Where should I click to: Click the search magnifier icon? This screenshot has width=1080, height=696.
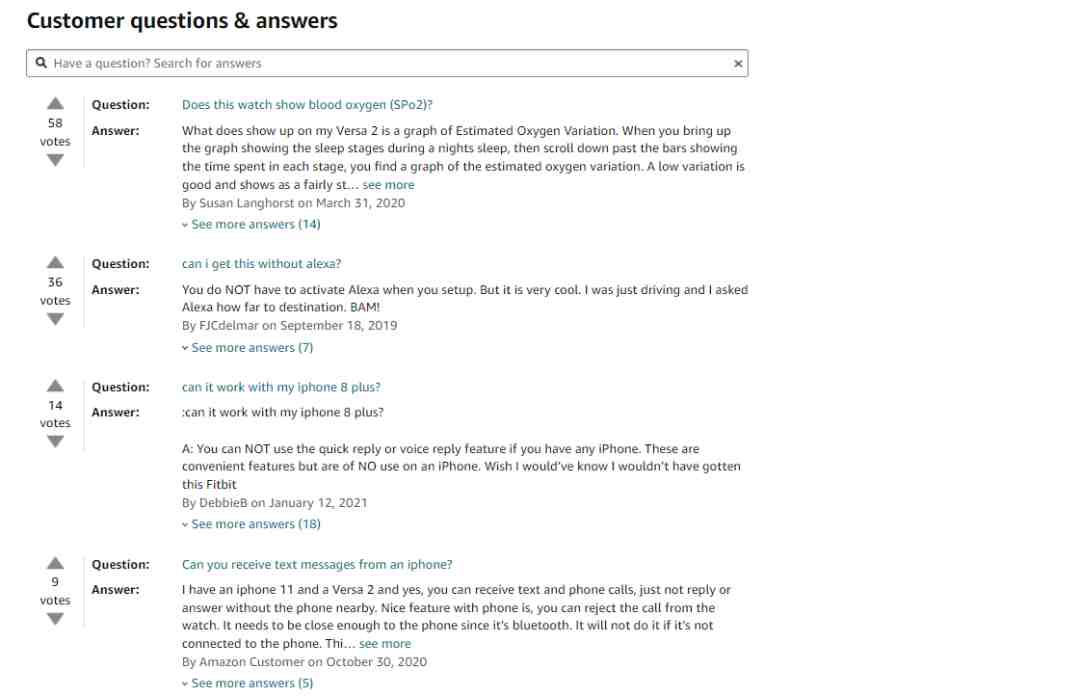pyautogui.click(x=41, y=63)
